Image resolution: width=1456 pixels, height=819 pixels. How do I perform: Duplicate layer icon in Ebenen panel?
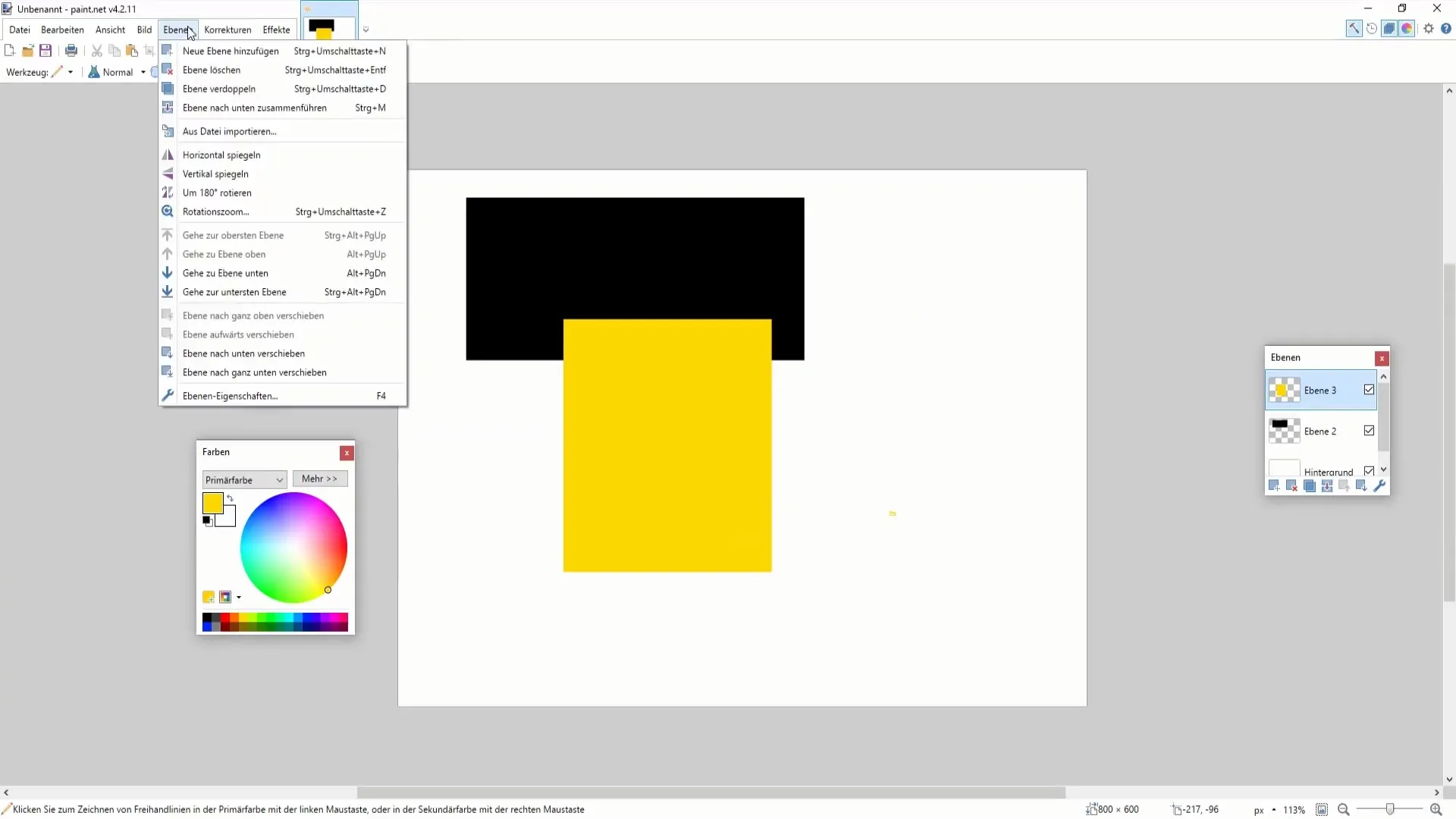click(x=1310, y=486)
